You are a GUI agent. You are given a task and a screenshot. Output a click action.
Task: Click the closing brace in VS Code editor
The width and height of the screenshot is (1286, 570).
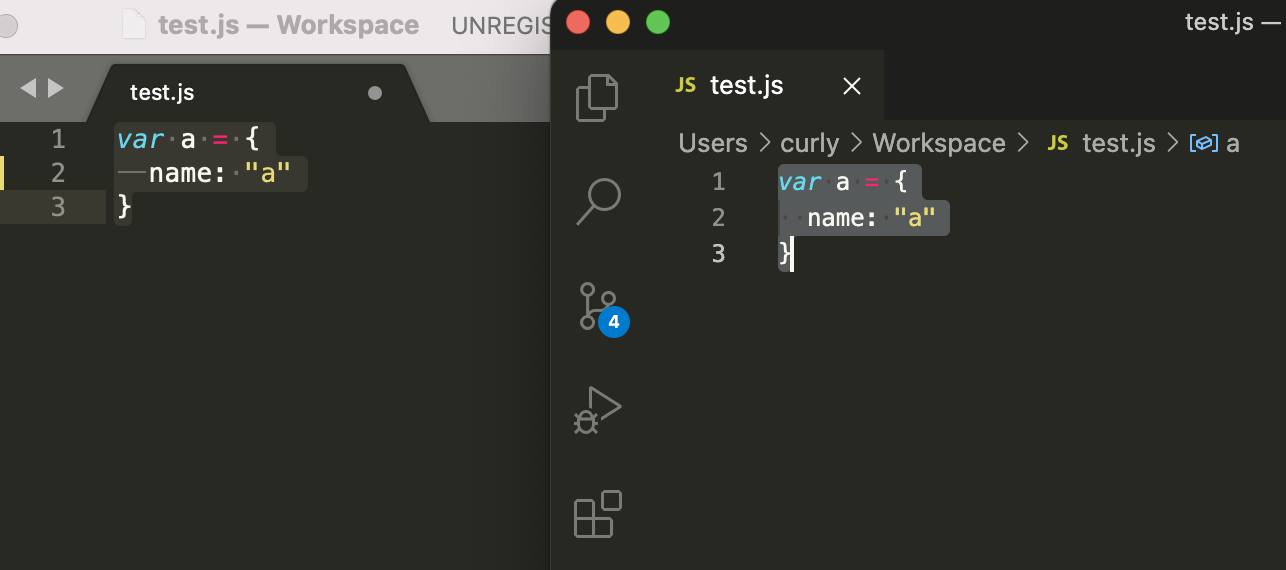(x=785, y=254)
